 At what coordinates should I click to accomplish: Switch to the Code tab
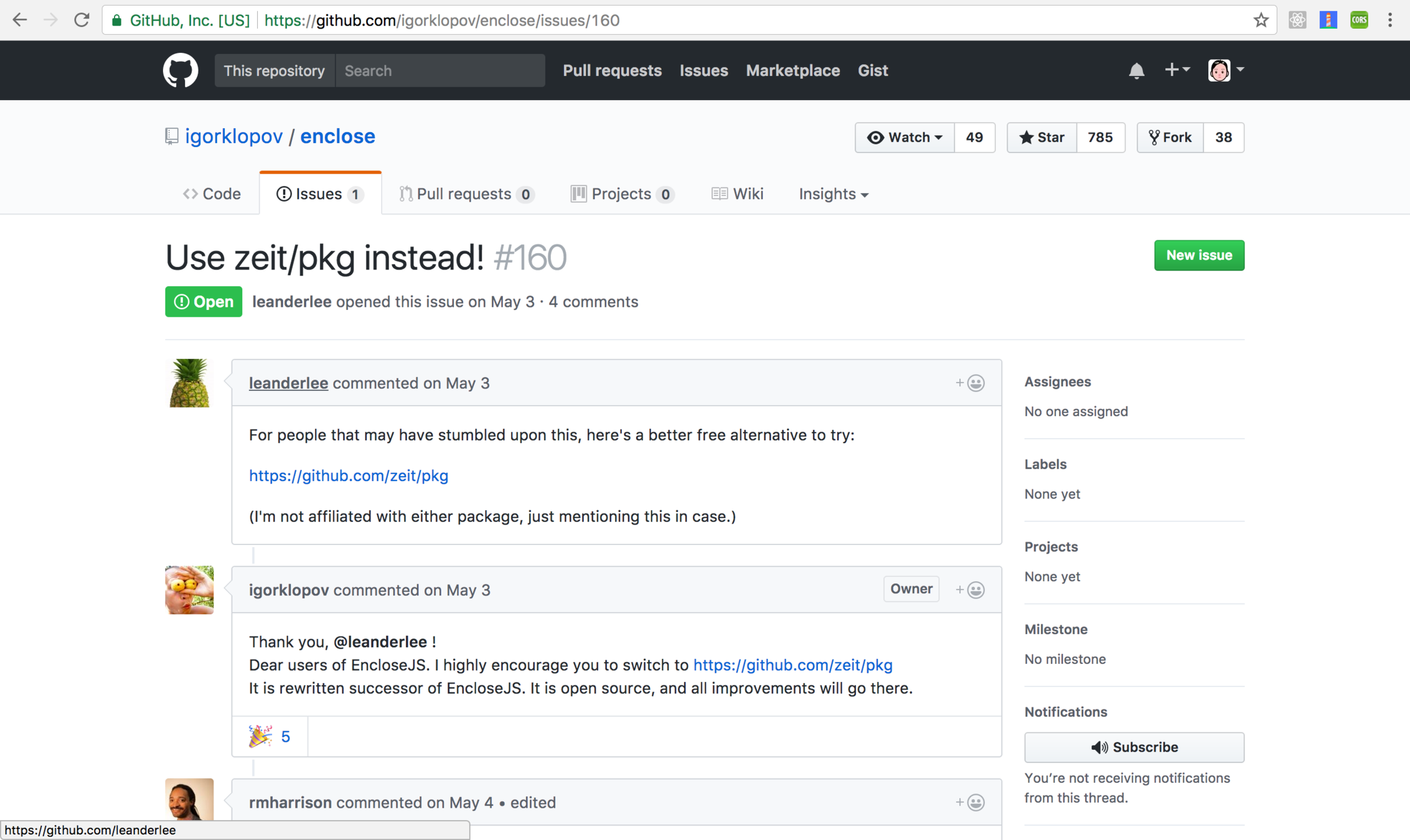pos(212,194)
